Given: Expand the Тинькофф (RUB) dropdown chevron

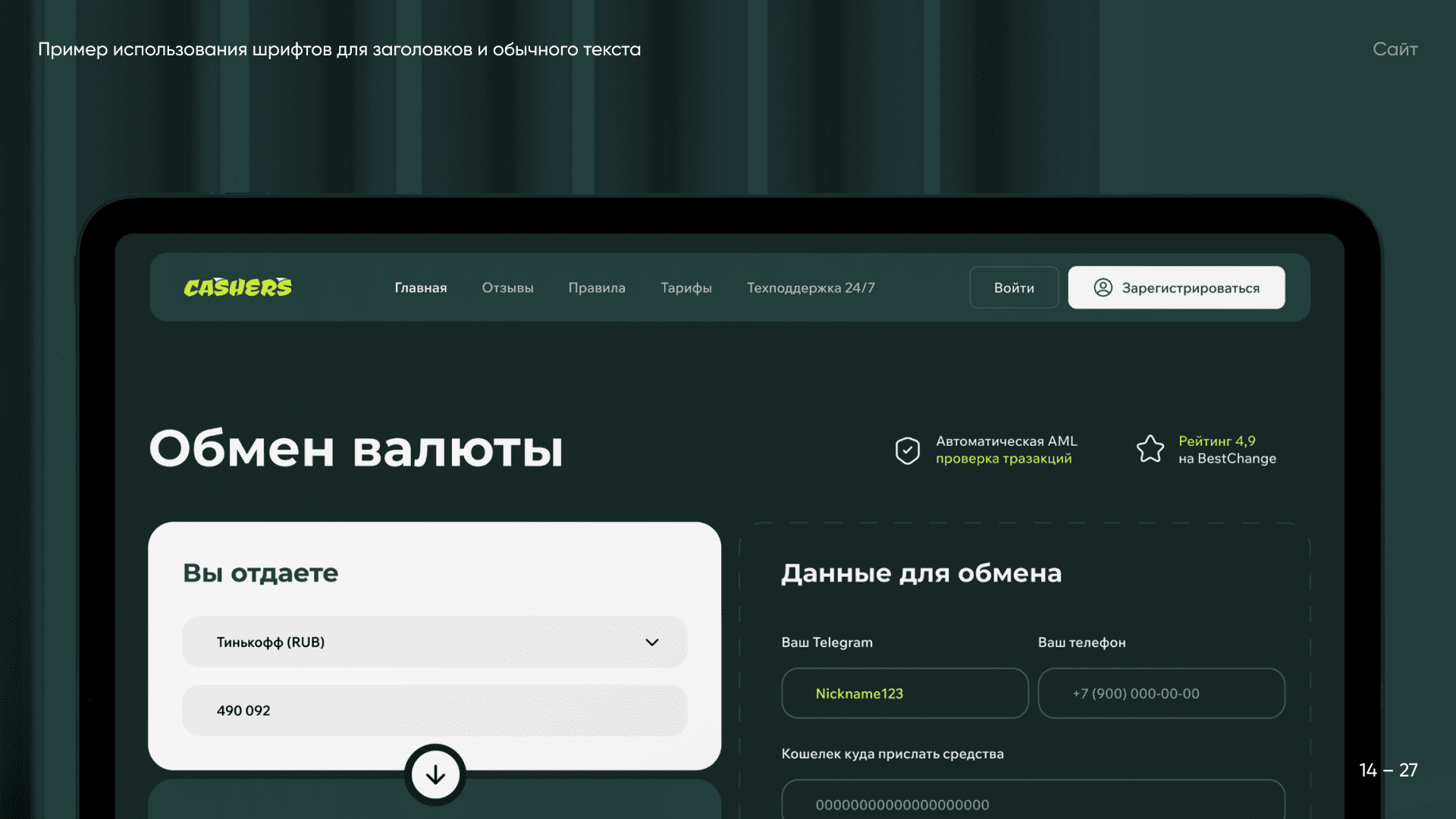Looking at the screenshot, I should point(651,642).
